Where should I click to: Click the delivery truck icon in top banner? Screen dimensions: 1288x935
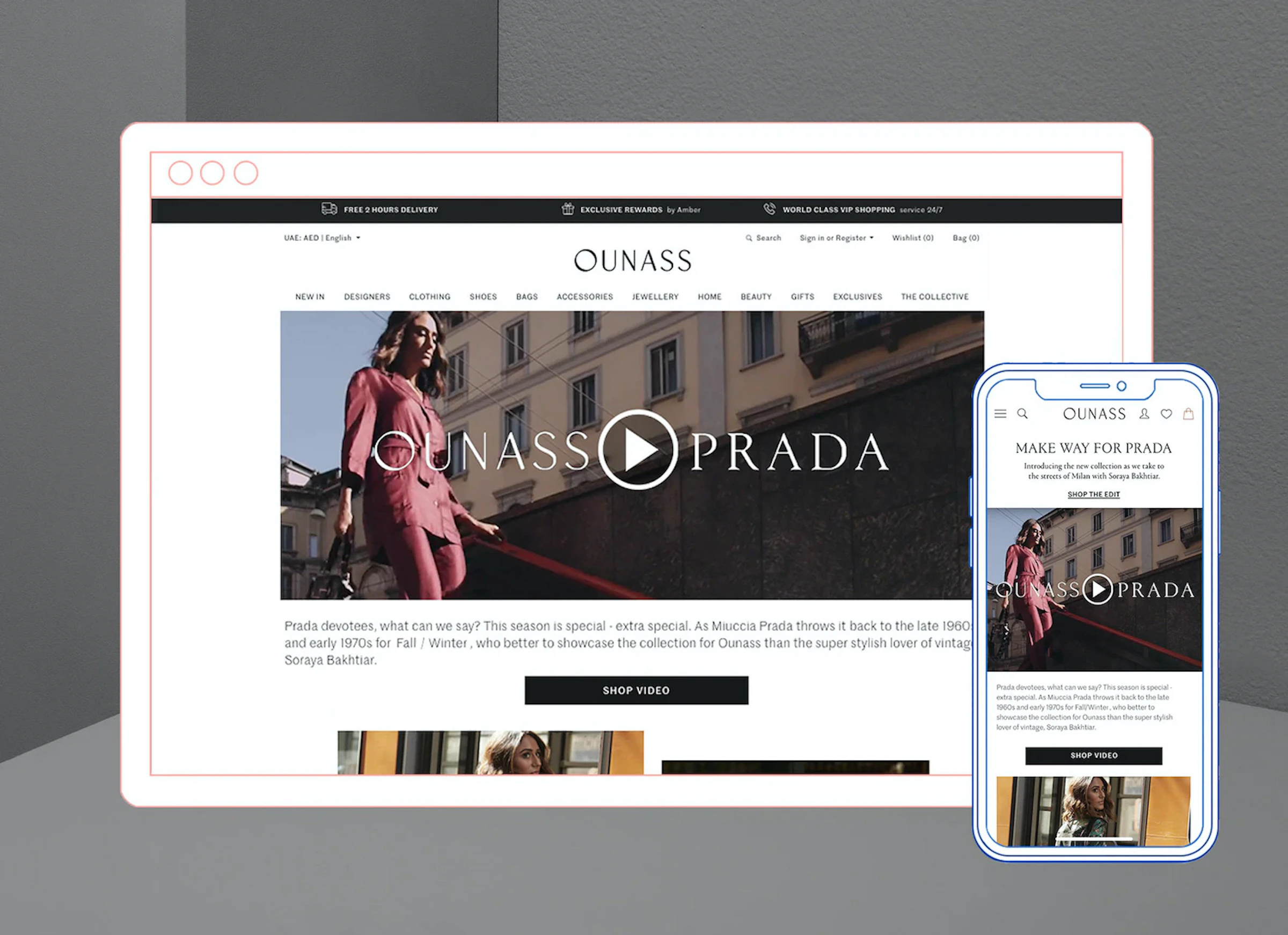(329, 209)
